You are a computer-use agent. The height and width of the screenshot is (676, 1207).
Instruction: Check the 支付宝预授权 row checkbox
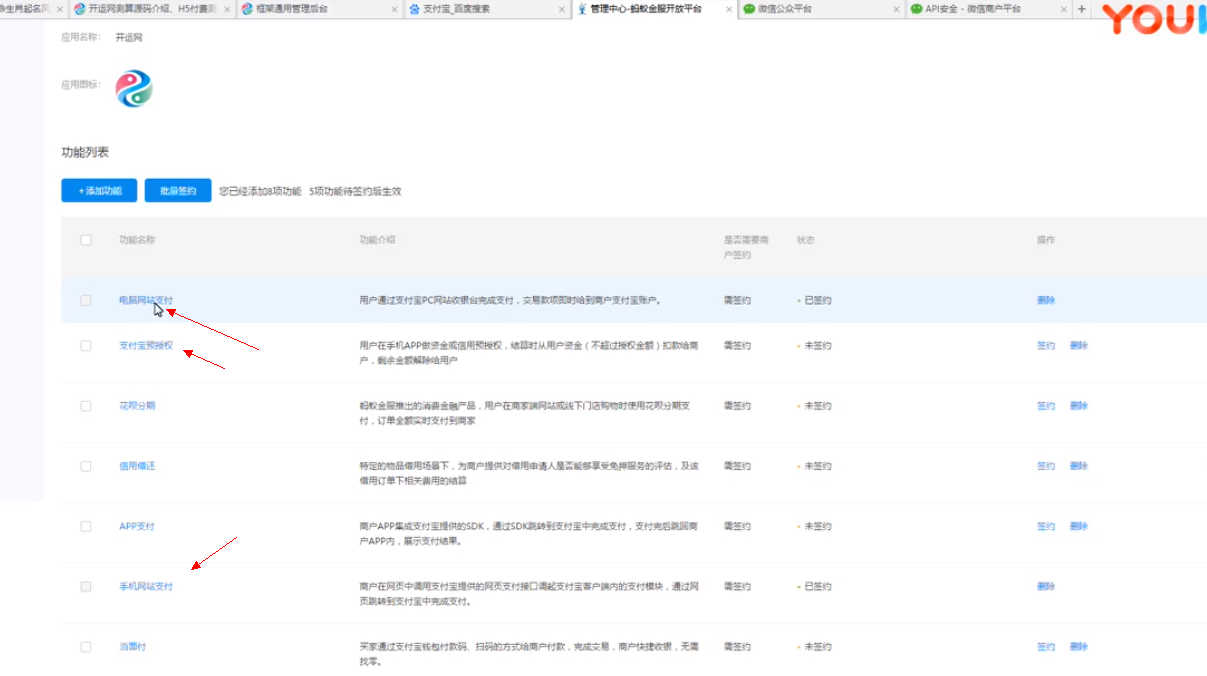click(x=86, y=345)
